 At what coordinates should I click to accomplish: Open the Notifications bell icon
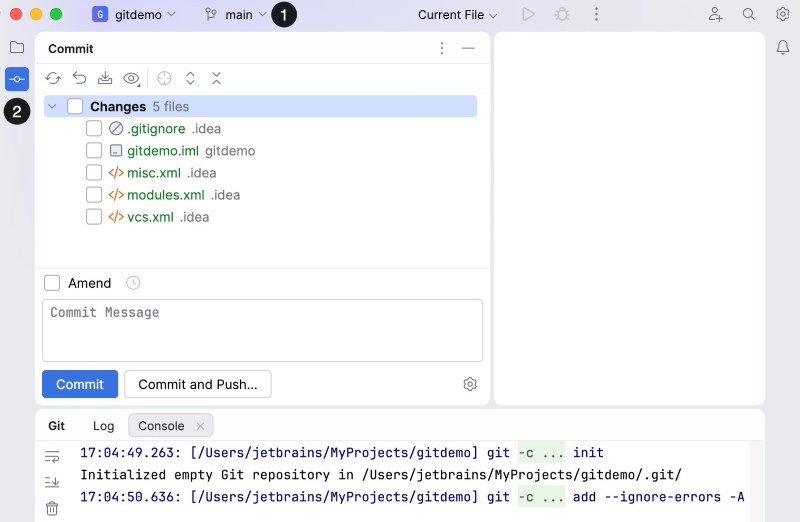[x=783, y=47]
